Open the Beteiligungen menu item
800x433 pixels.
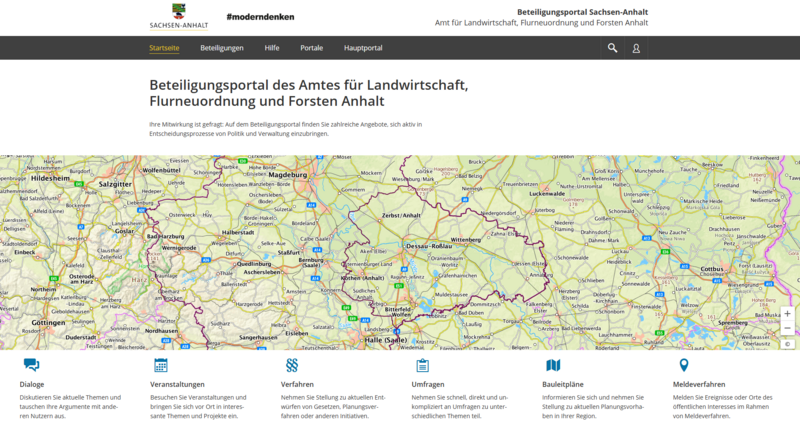point(222,48)
